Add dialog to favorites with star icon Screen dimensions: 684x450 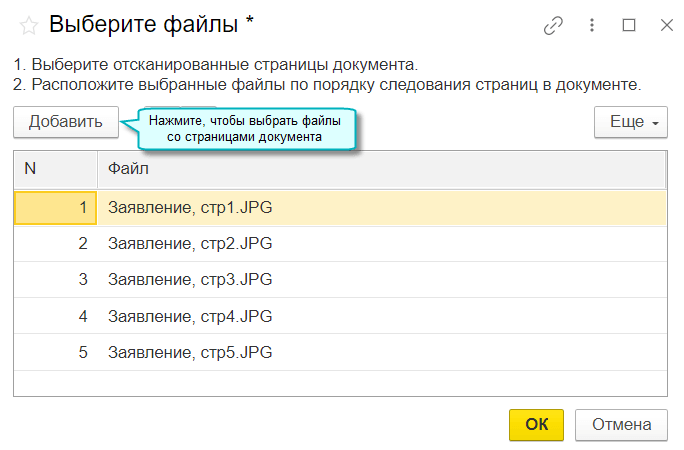pos(29,26)
